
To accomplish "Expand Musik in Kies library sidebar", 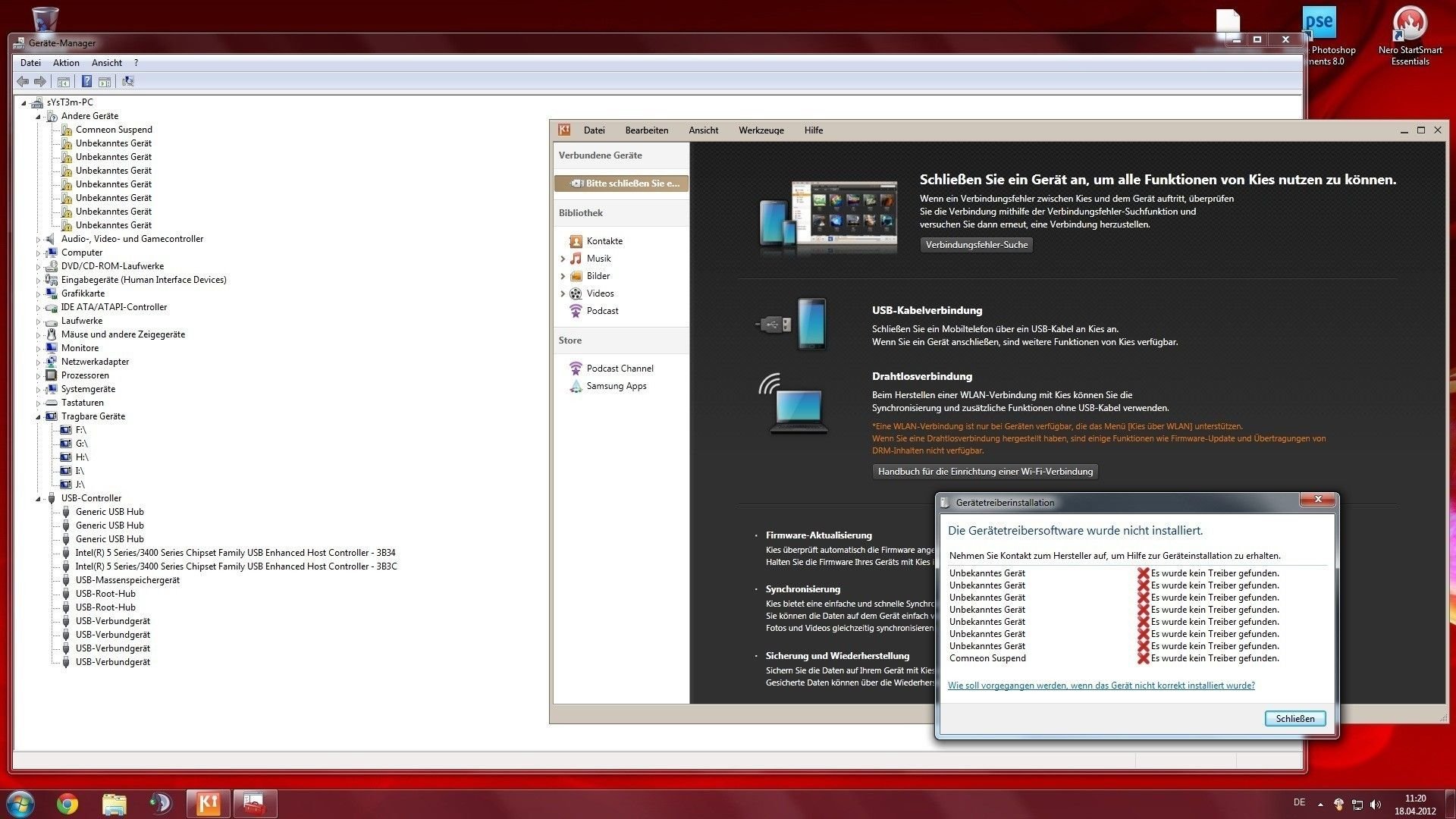I will pos(563,259).
